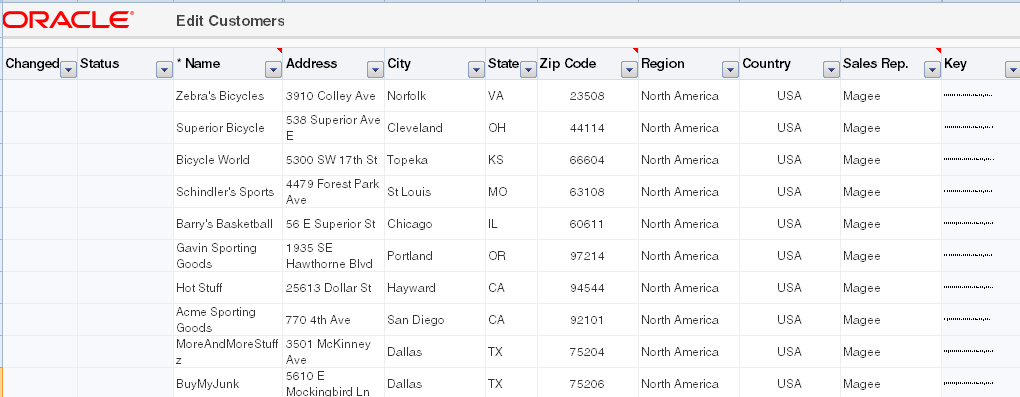Open the City column filter dropdown

point(476,69)
